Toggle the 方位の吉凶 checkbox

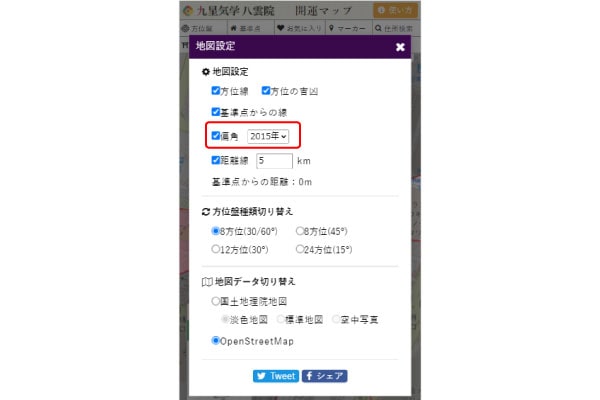[266, 91]
